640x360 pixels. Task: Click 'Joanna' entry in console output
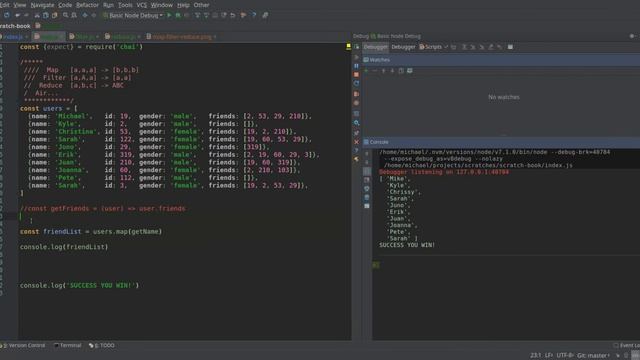401,225
